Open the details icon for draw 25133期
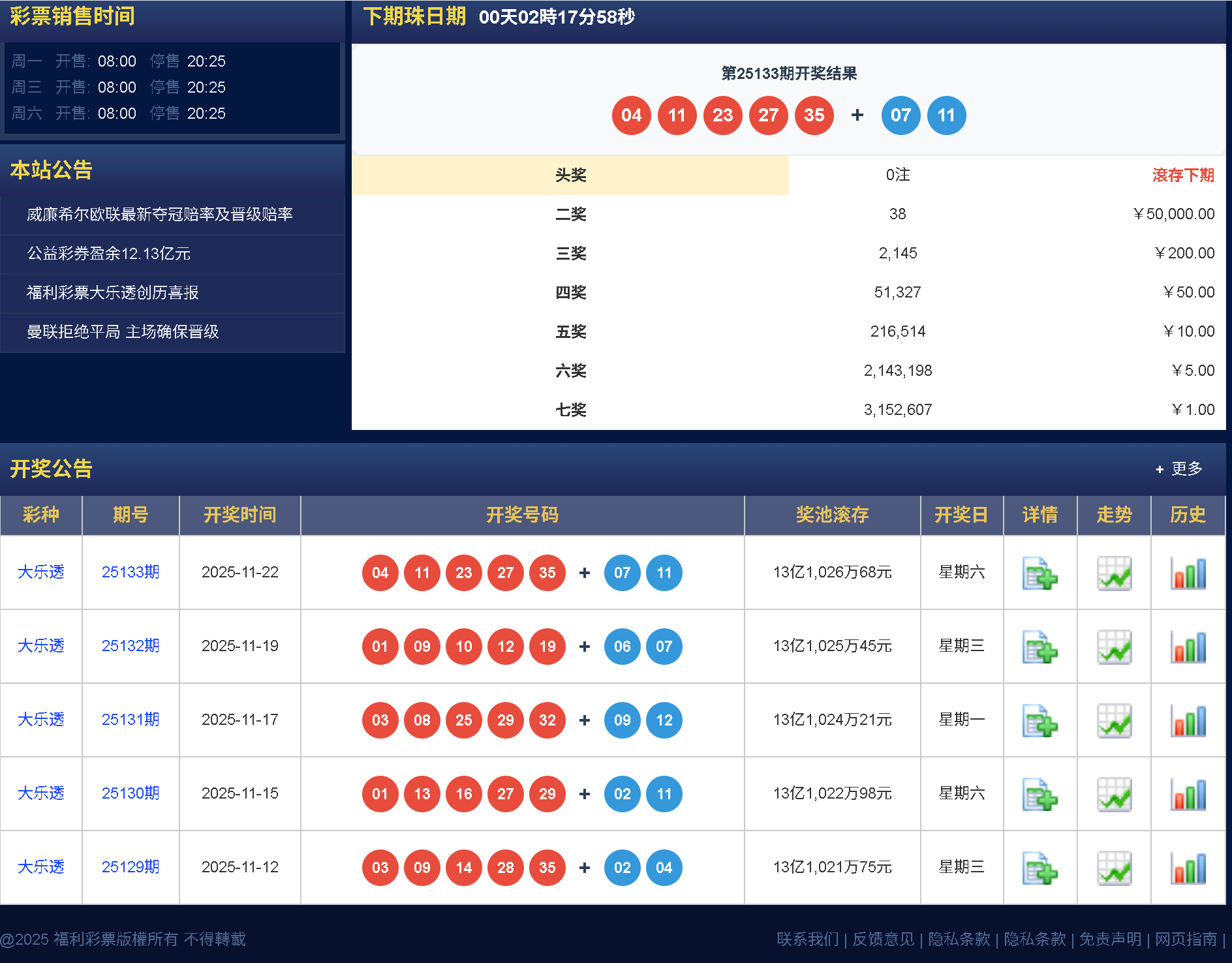The width and height of the screenshot is (1232, 963). [x=1039, y=573]
